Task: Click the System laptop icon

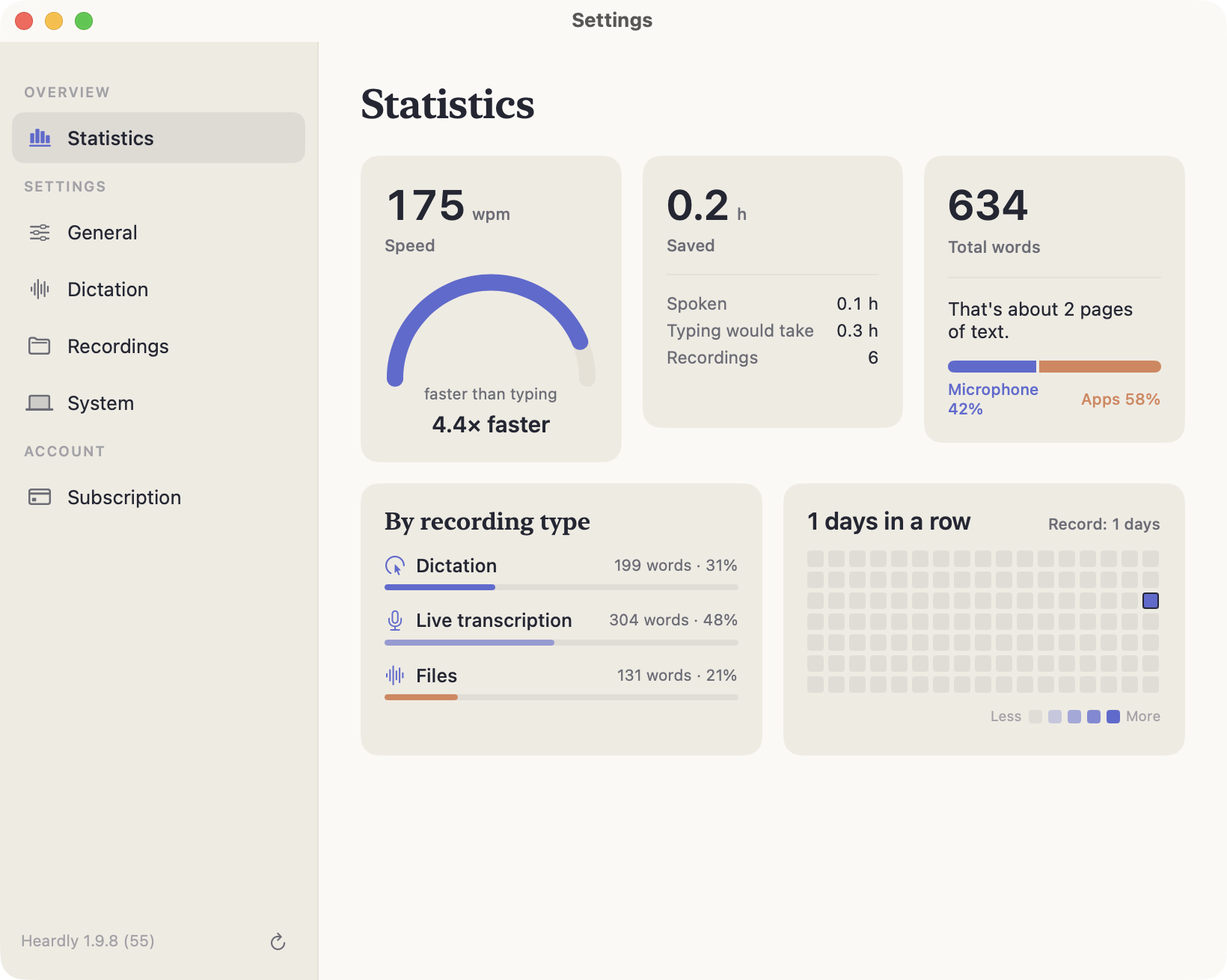Action: 40,403
